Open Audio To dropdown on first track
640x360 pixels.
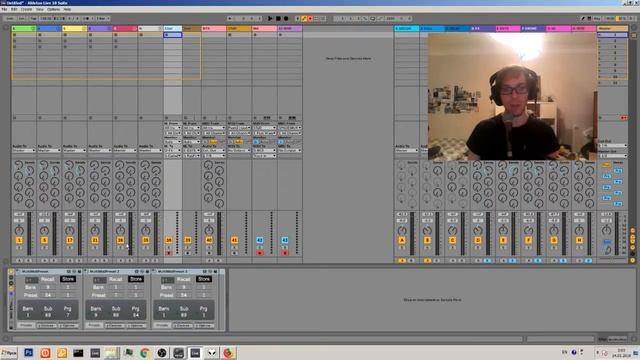24,151
